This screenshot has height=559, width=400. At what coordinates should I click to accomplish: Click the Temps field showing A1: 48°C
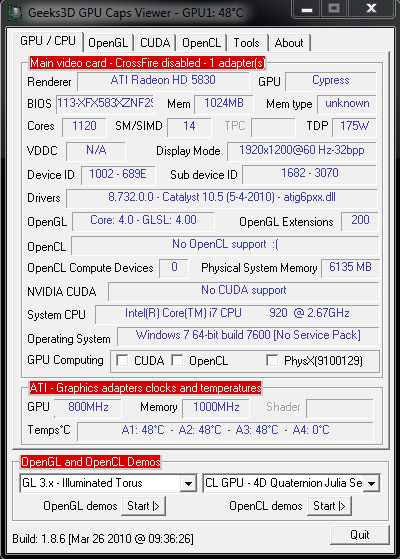point(225,431)
